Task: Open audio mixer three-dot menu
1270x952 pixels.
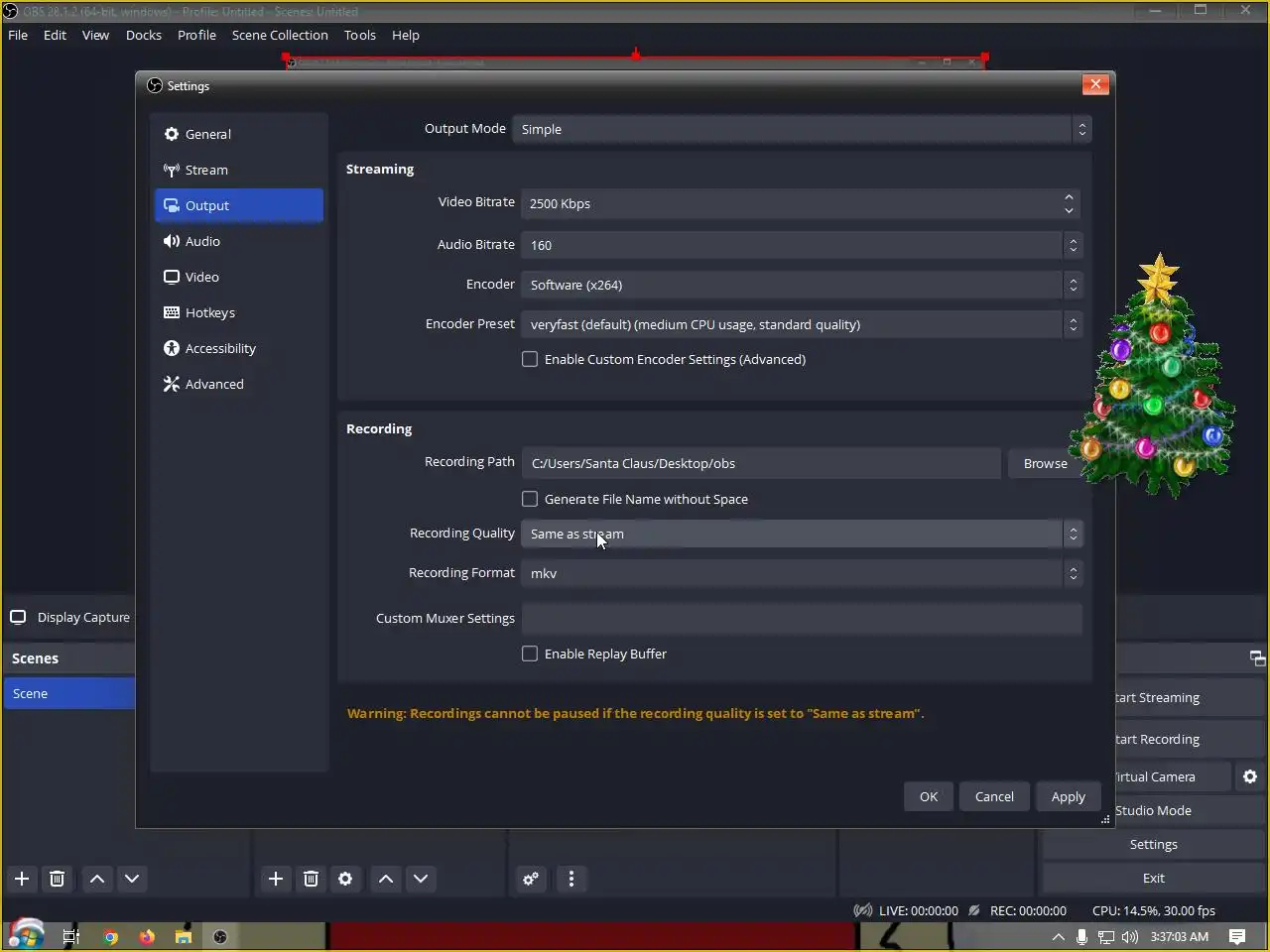Action: pos(571,879)
